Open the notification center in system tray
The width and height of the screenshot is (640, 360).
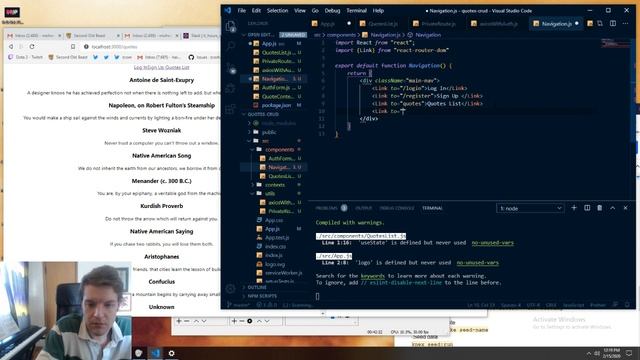(629, 353)
